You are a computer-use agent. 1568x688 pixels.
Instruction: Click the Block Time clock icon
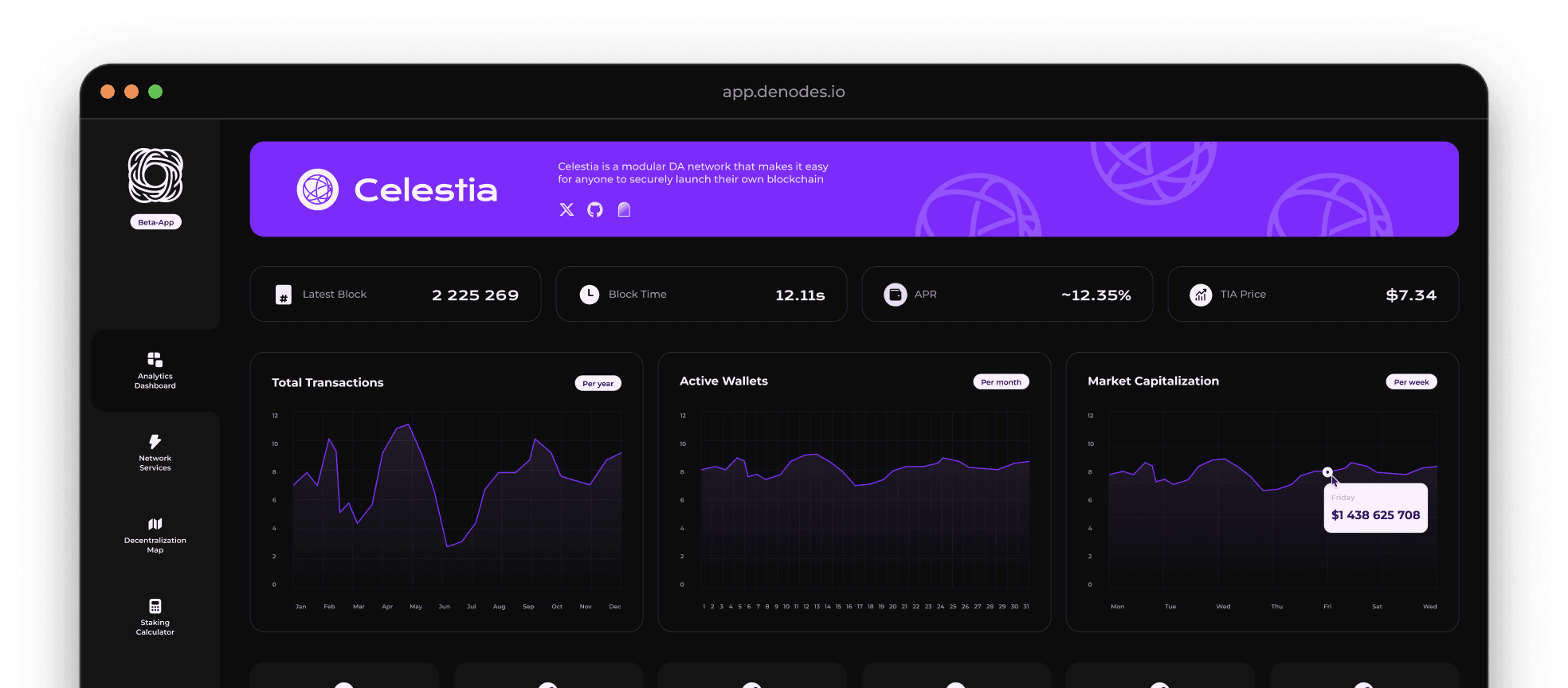point(590,295)
